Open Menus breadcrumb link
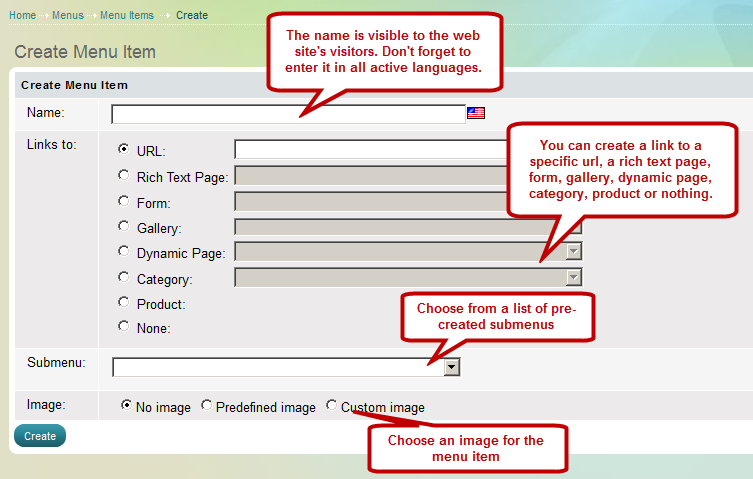753x479 pixels. click(x=68, y=15)
